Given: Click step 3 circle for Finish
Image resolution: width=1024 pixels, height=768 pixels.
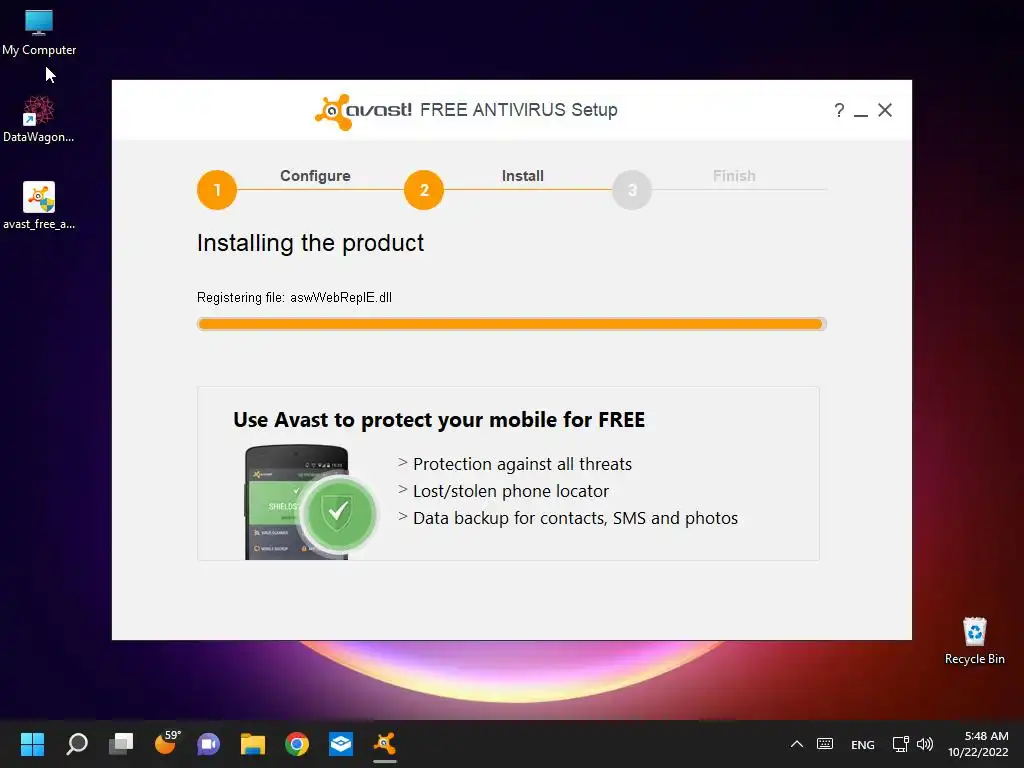Looking at the screenshot, I should pyautogui.click(x=632, y=190).
